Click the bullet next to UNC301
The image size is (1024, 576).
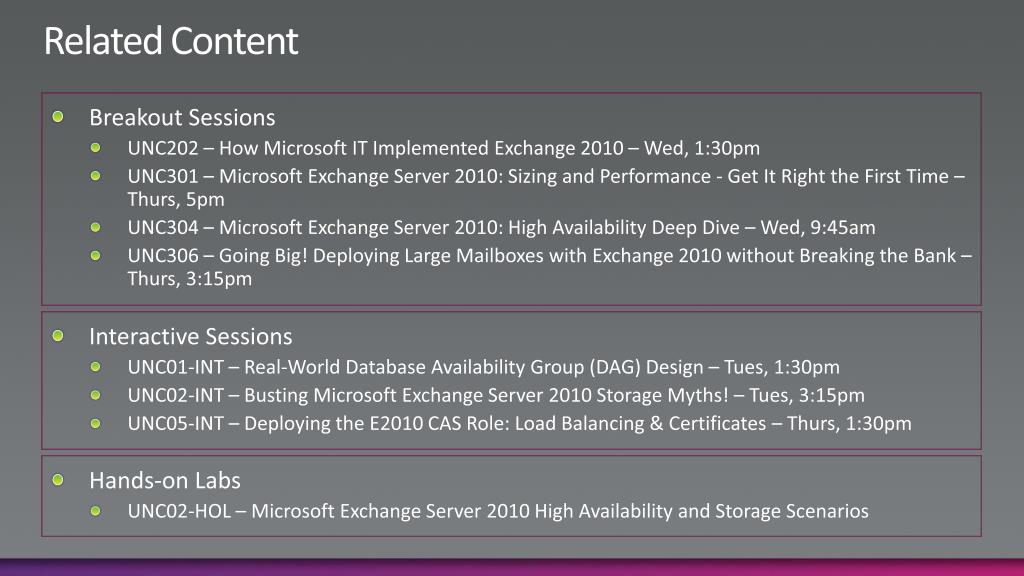click(x=95, y=176)
